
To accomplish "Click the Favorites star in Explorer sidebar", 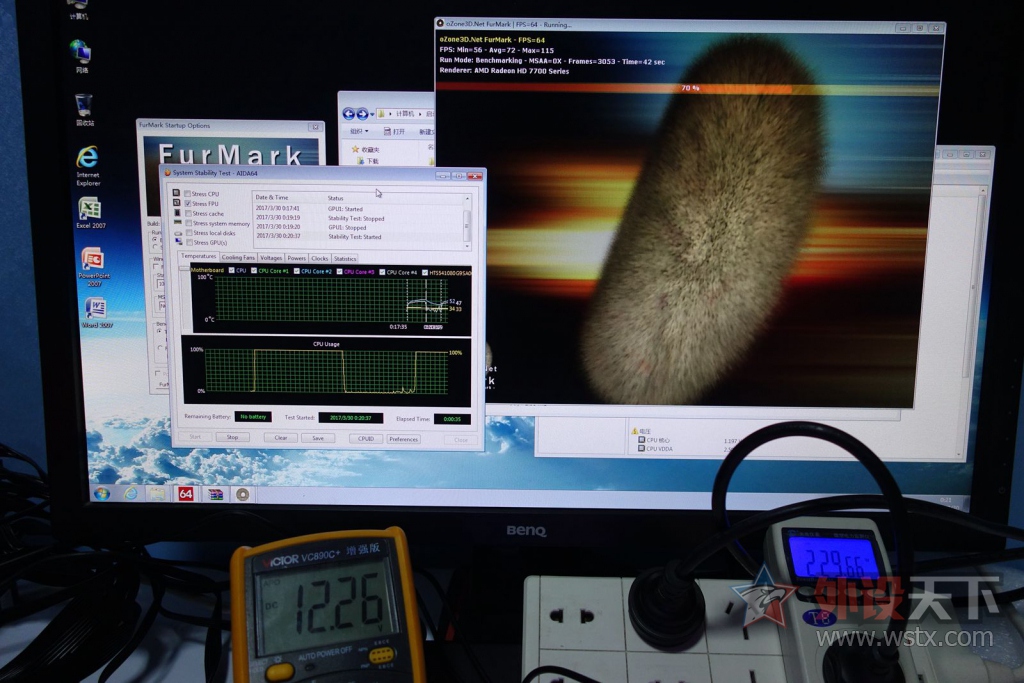I will [x=355, y=150].
